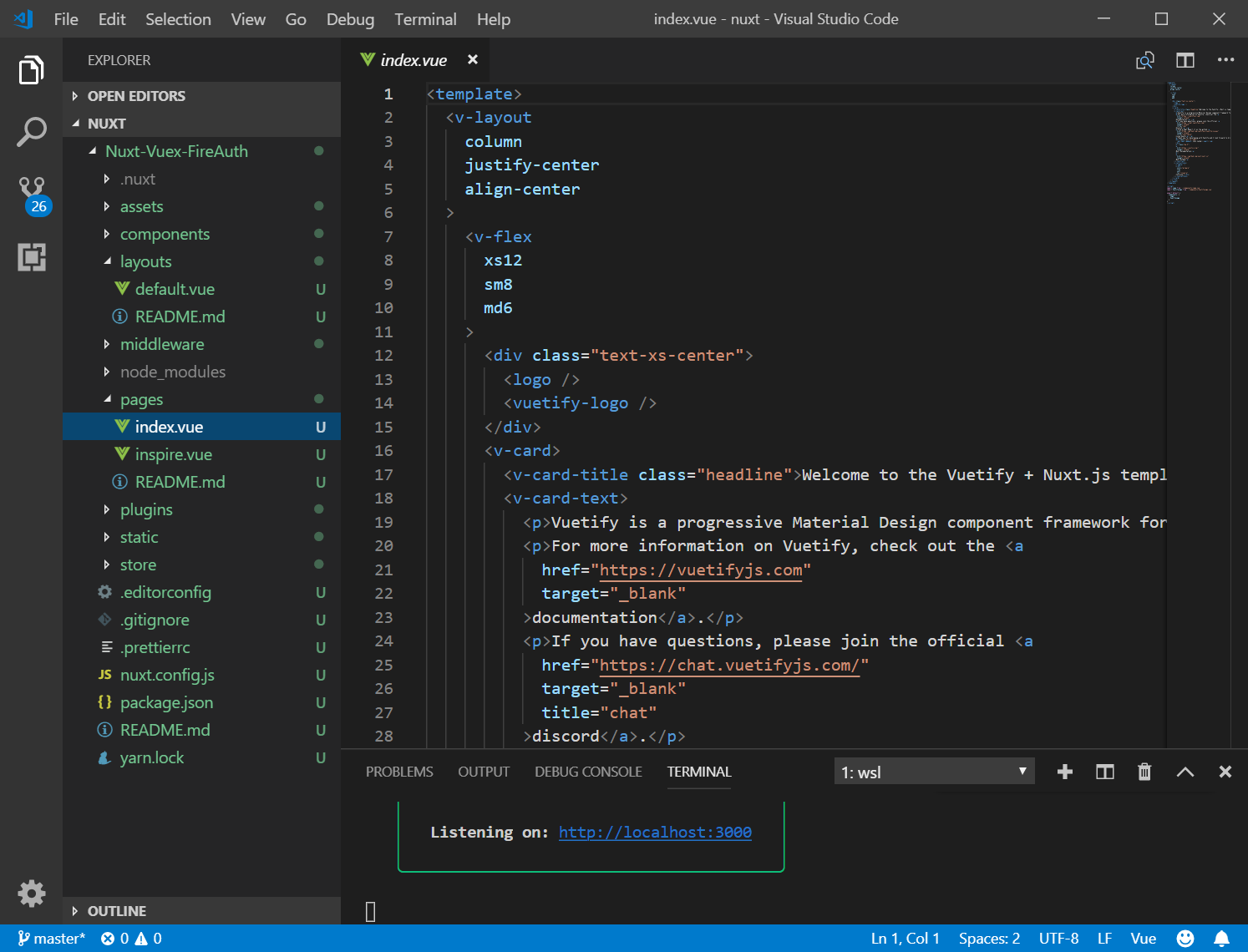
Task: Click the Manage gear icon
Action: point(32,893)
